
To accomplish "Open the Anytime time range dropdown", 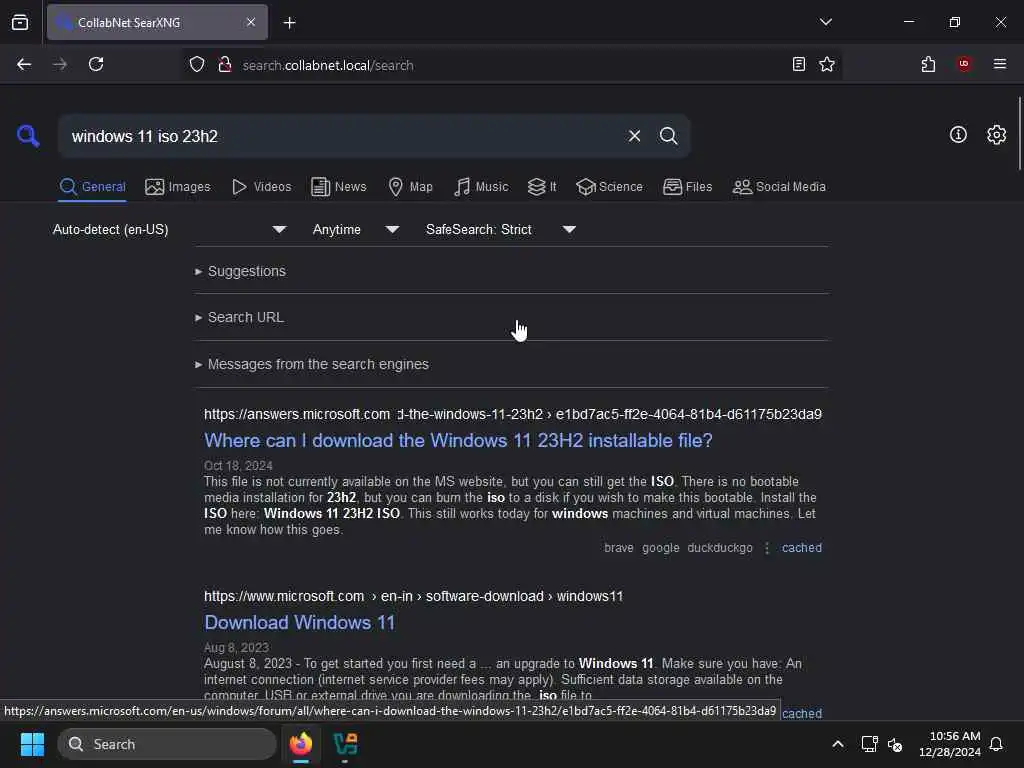I will point(355,229).
